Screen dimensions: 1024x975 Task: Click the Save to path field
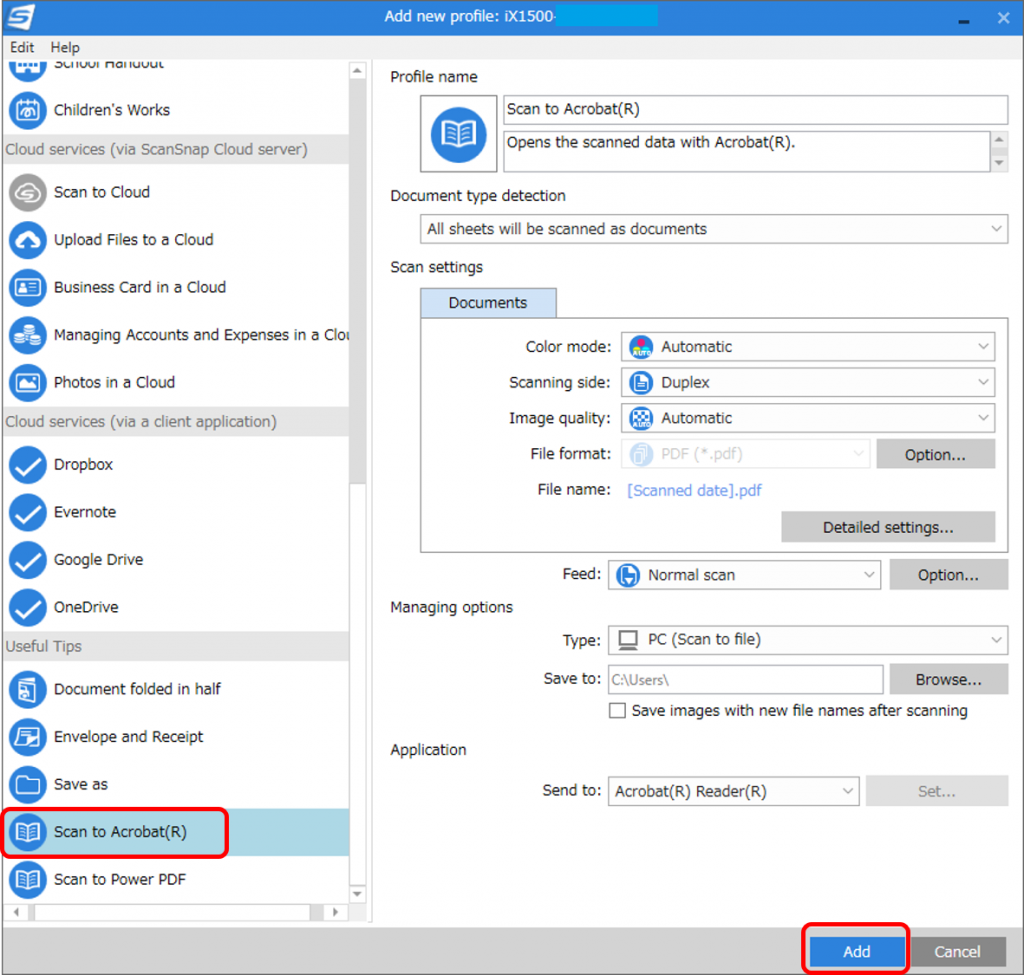tap(745, 680)
